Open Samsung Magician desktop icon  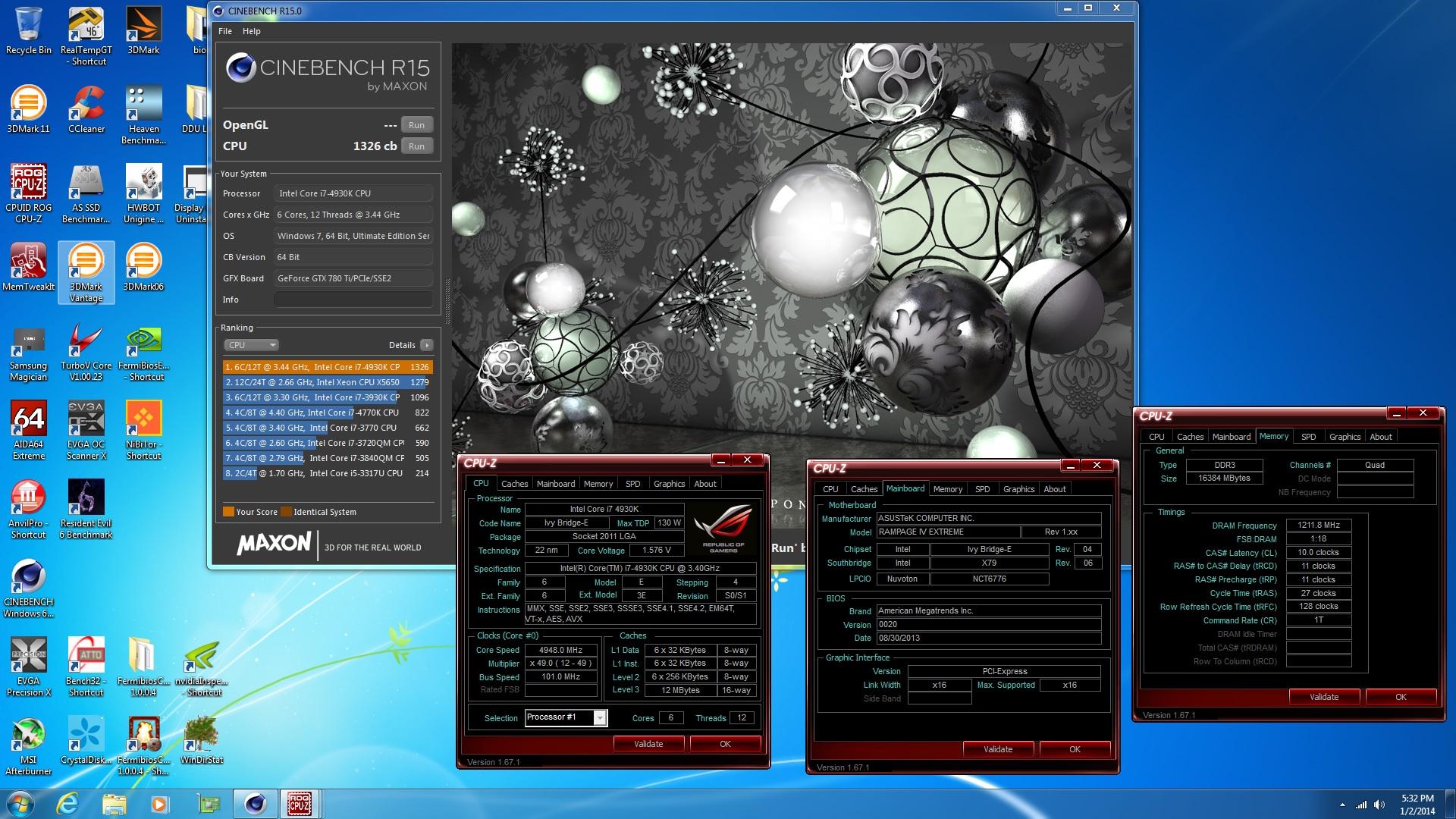tap(29, 354)
